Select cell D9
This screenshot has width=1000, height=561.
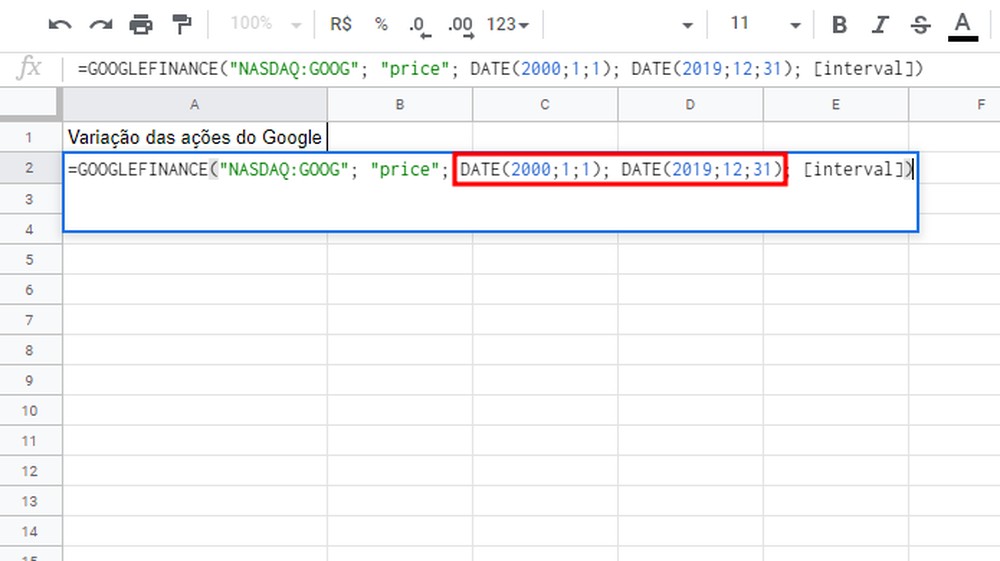coord(690,381)
